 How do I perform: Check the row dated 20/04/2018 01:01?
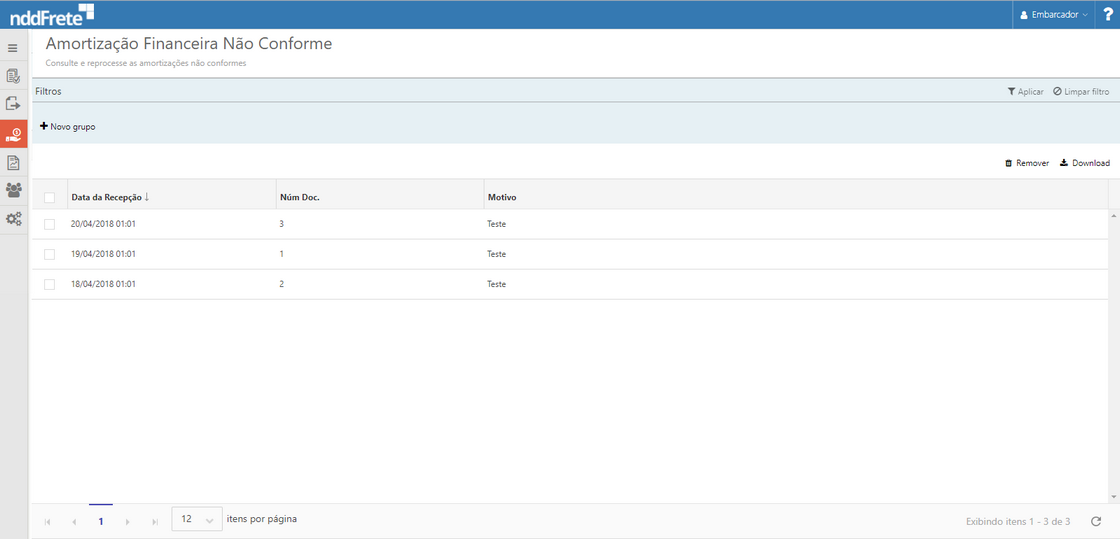pyautogui.click(x=49, y=224)
